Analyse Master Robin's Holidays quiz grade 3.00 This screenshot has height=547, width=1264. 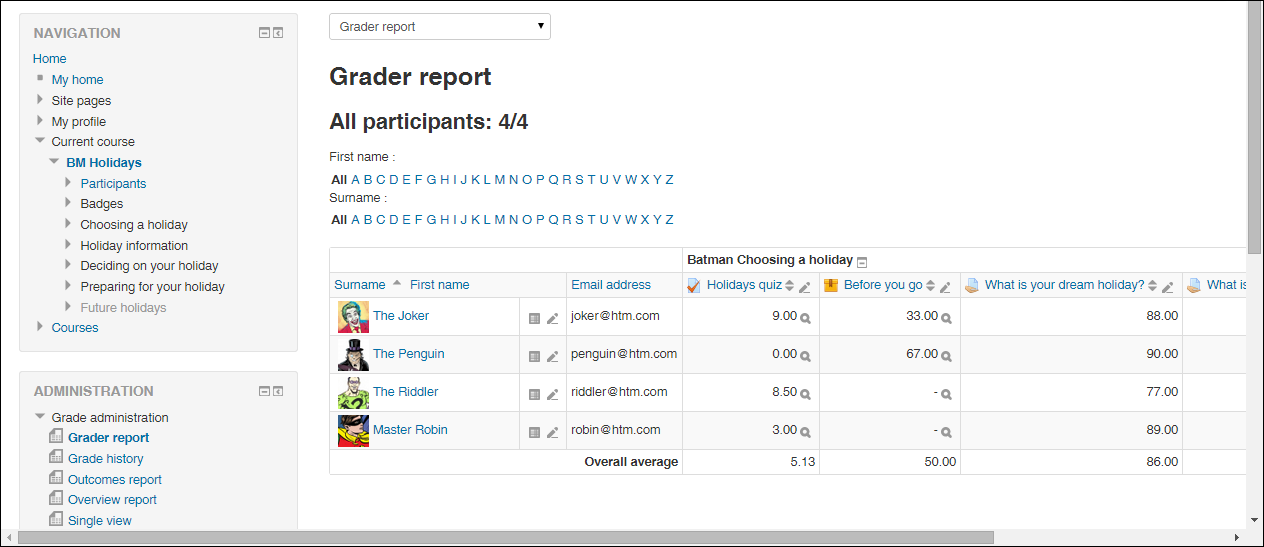tap(806, 432)
